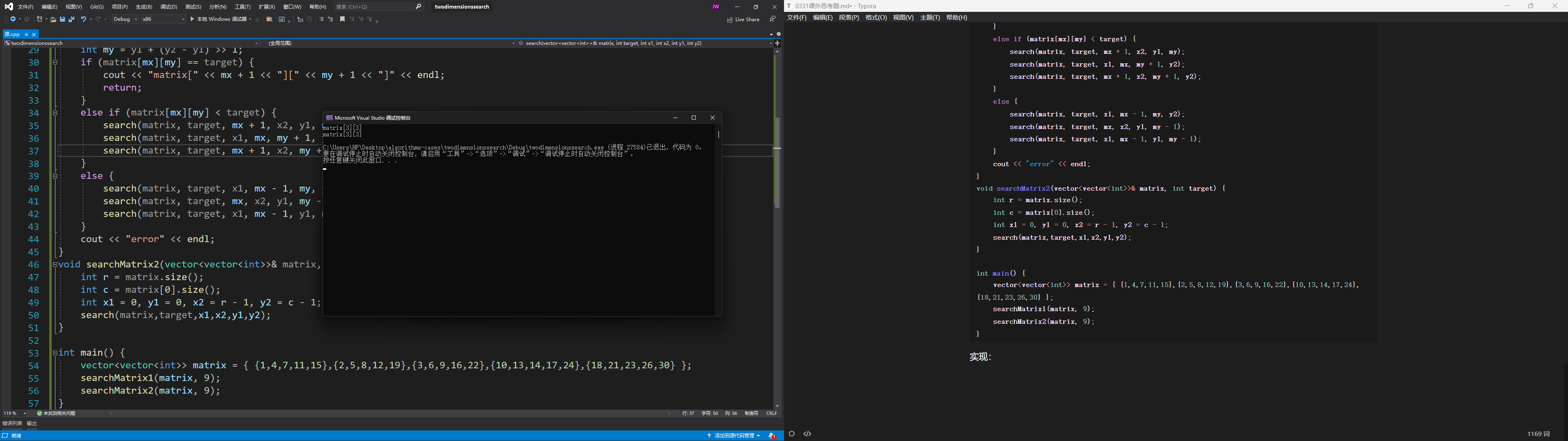
Task: Undo the last edit via the toolbar arrow
Action: [84, 20]
